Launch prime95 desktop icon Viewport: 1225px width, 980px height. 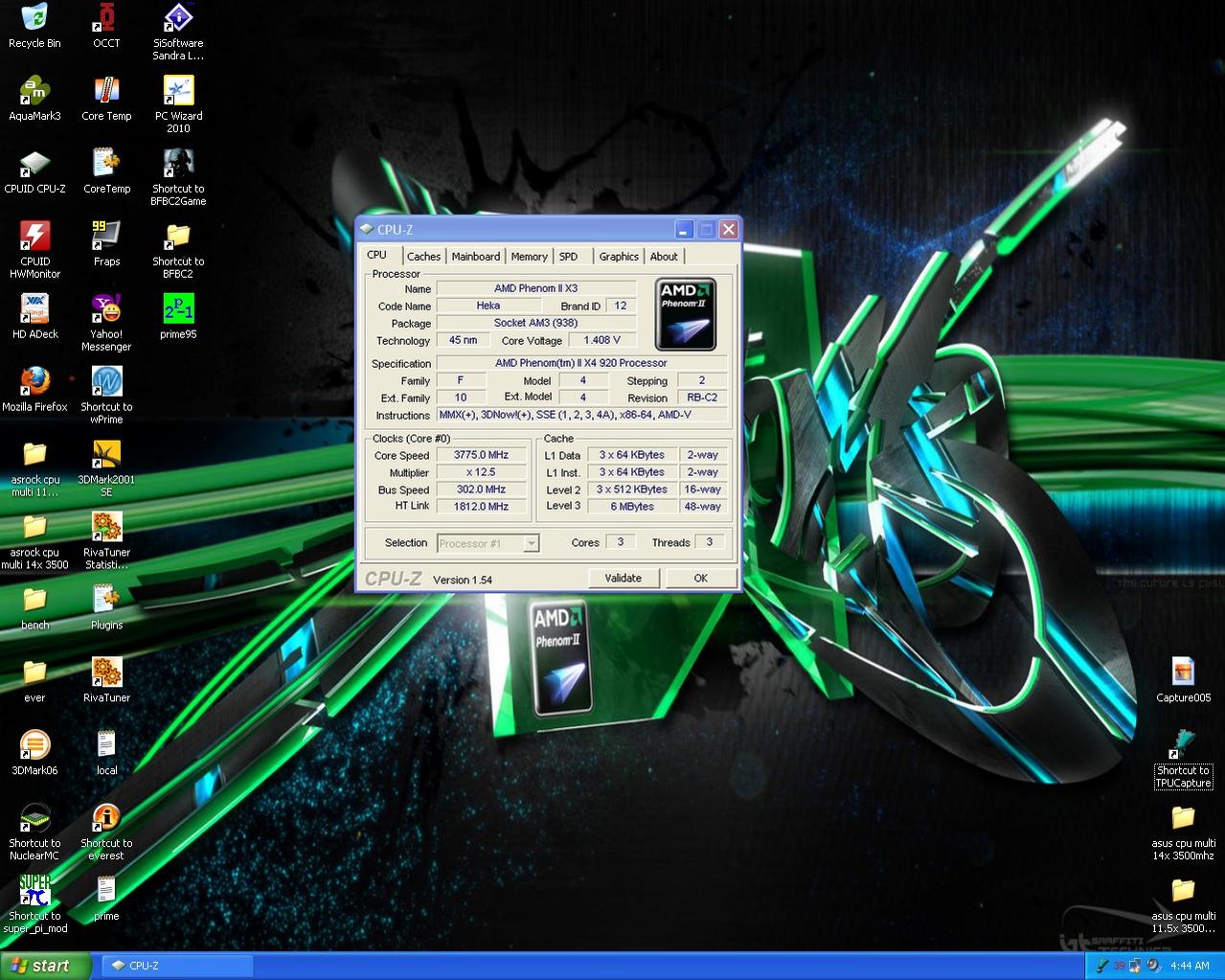tap(178, 317)
